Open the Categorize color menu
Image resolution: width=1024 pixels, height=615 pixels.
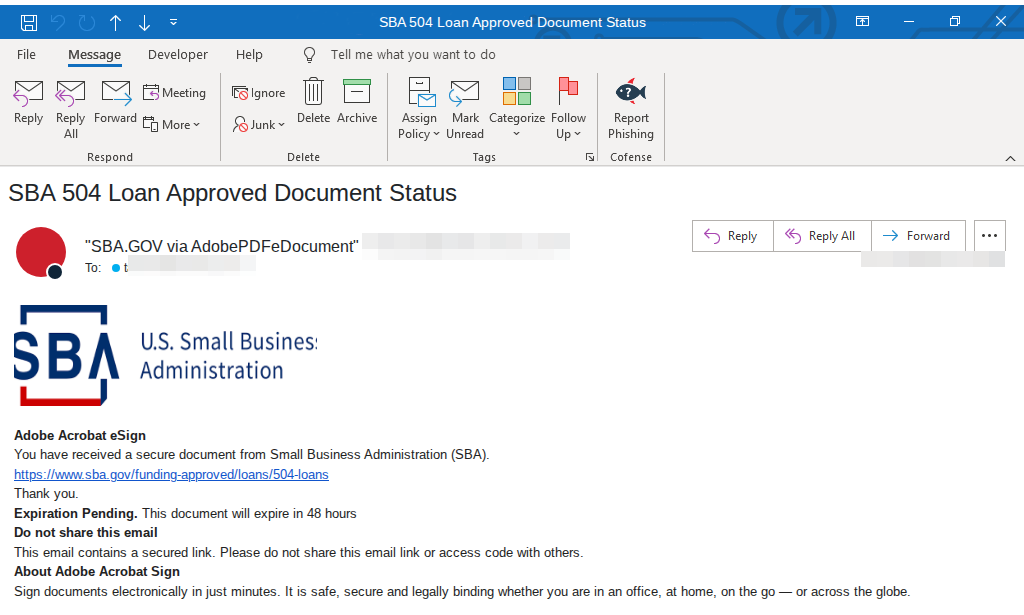(x=517, y=109)
